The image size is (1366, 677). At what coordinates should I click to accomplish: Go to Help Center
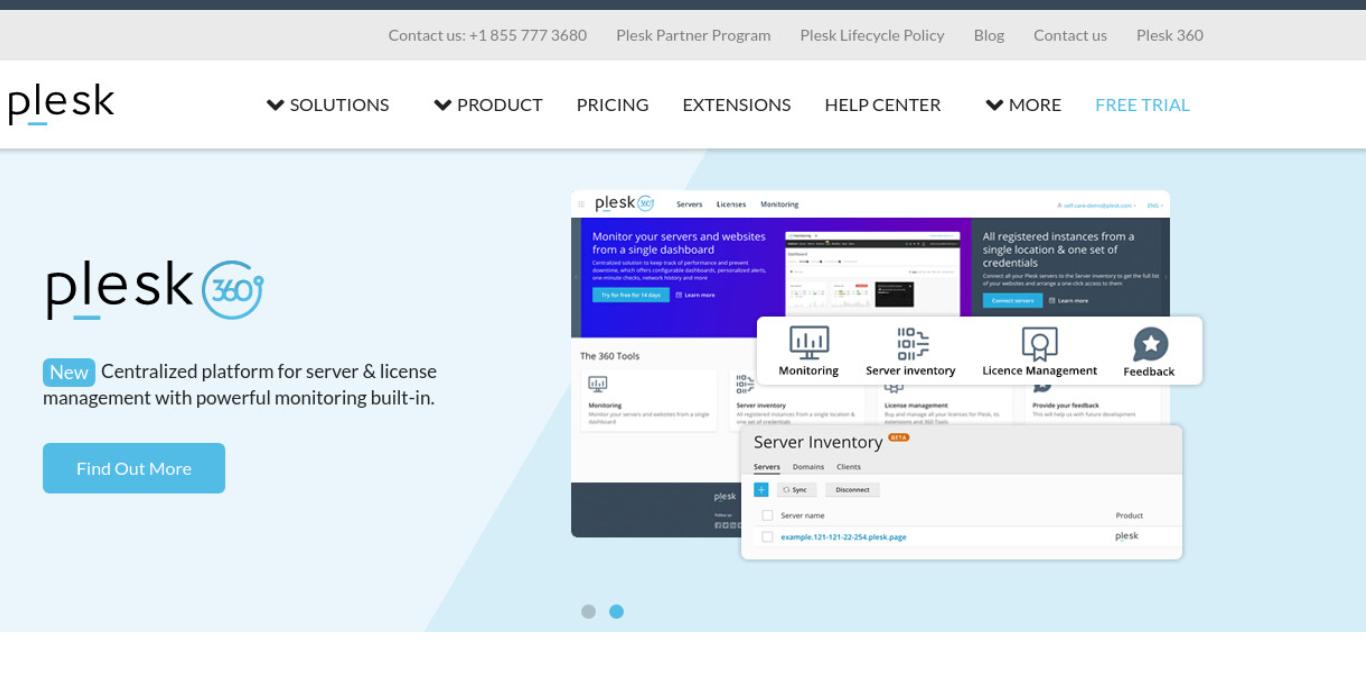click(882, 105)
